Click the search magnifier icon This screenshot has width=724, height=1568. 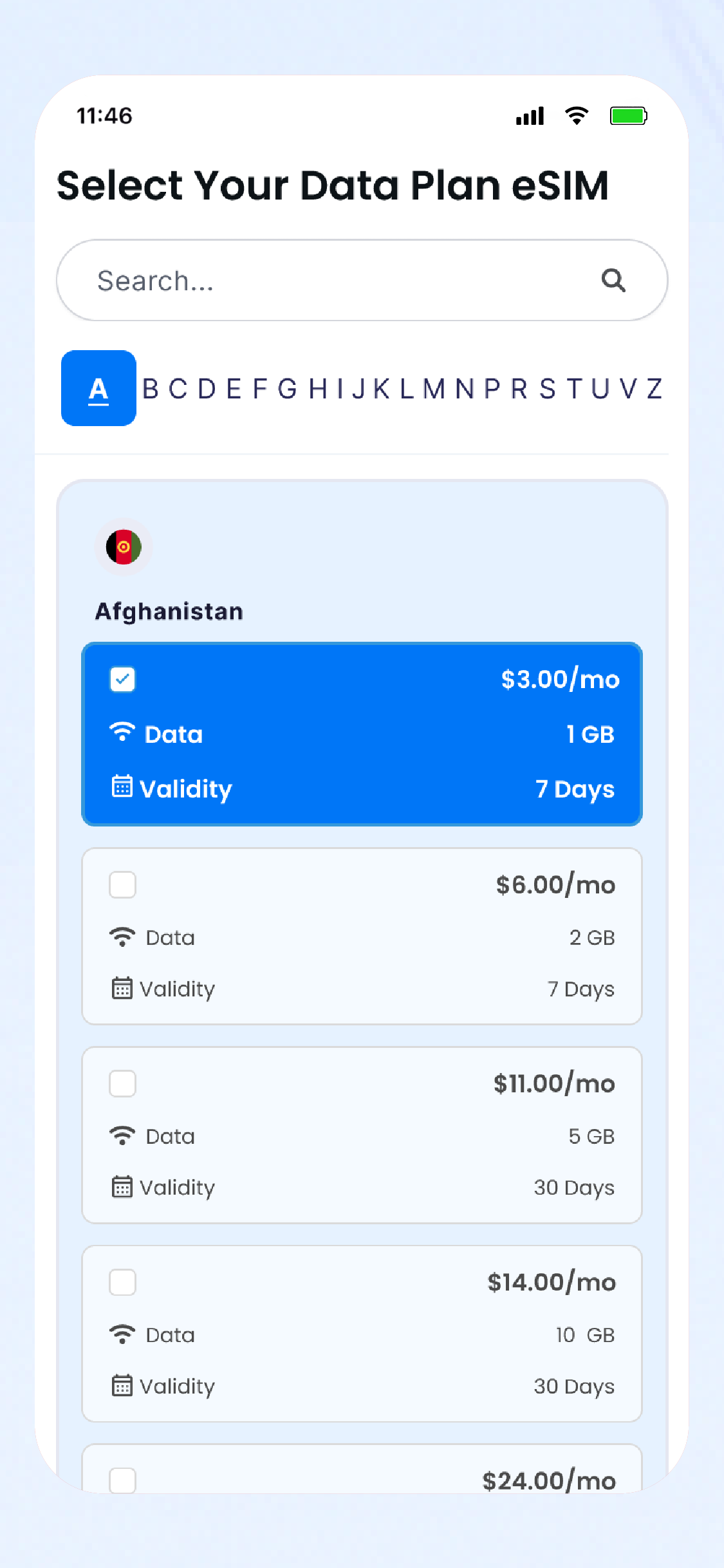tap(613, 280)
